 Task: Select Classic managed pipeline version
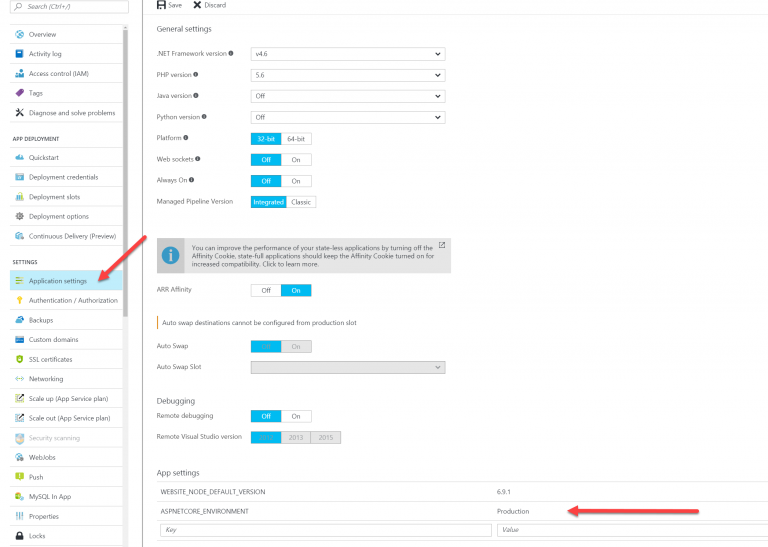[x=301, y=202]
